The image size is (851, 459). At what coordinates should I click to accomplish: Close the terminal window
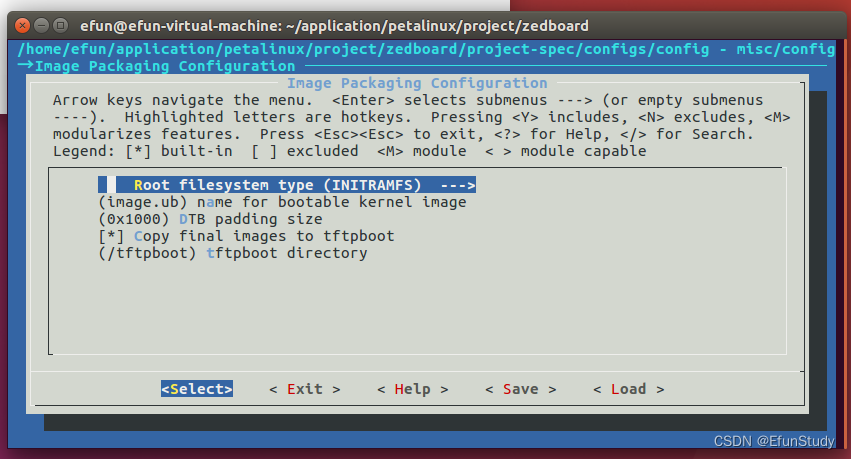[x=23, y=26]
